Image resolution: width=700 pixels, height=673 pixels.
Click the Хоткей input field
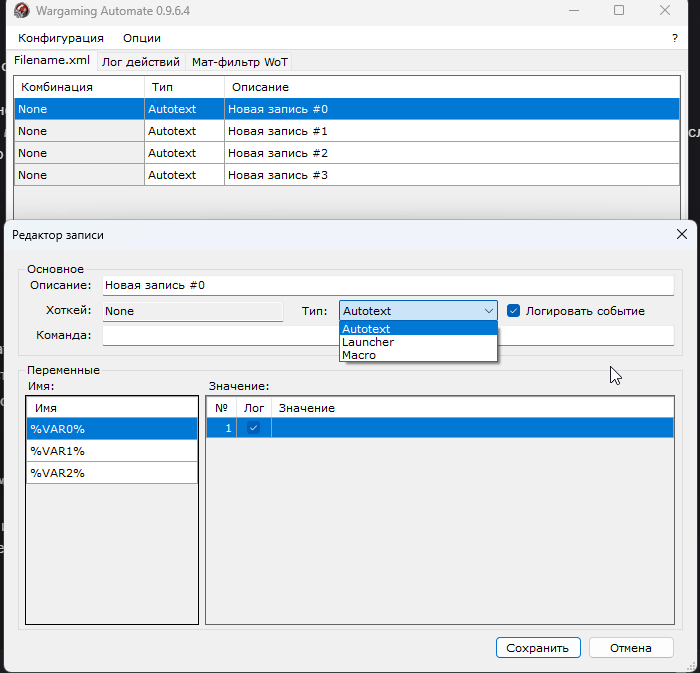tap(193, 311)
